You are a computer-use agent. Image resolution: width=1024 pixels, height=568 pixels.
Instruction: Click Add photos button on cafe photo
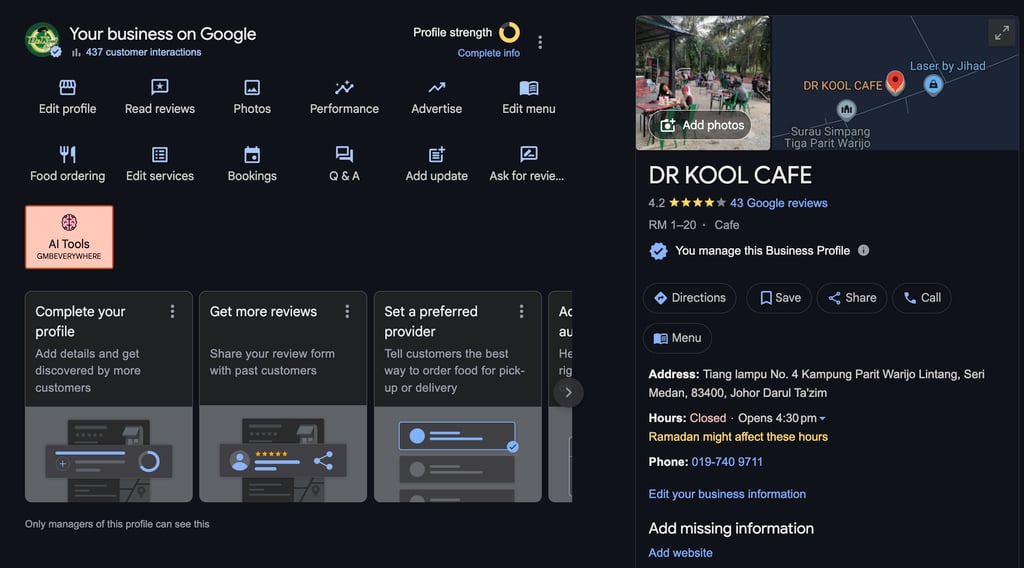pos(702,125)
